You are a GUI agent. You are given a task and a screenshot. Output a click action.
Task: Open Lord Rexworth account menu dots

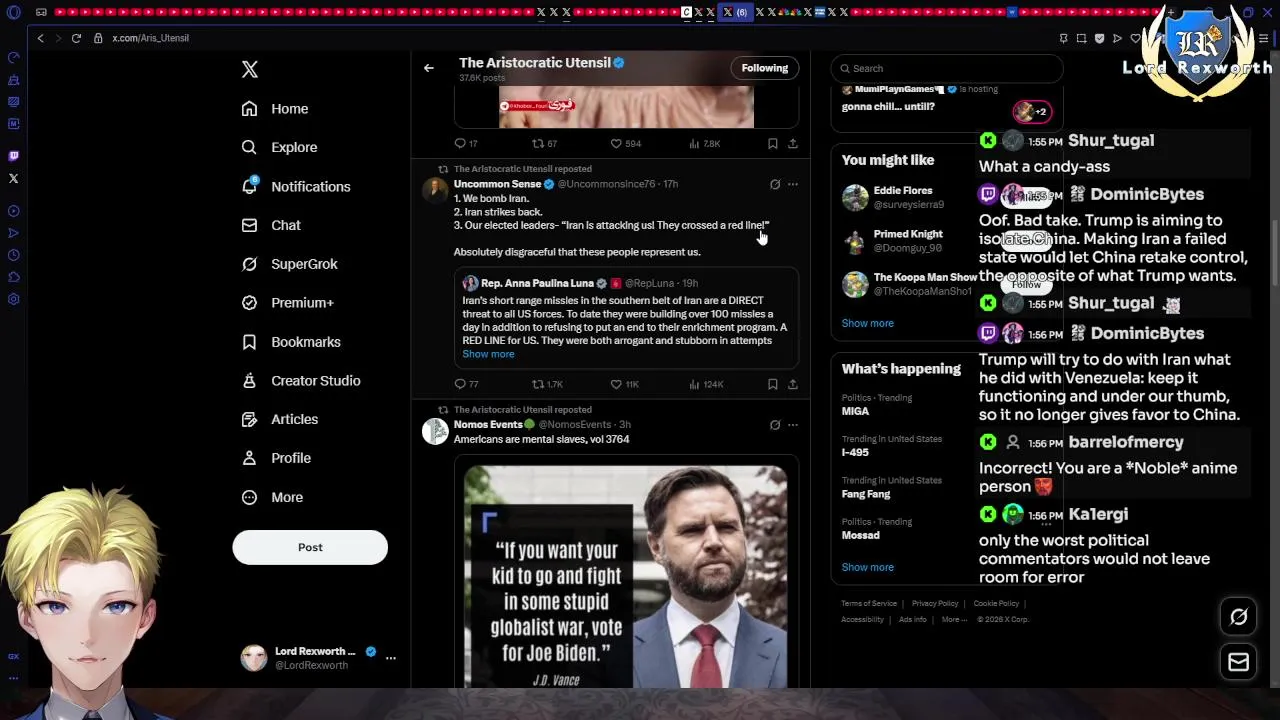391,657
